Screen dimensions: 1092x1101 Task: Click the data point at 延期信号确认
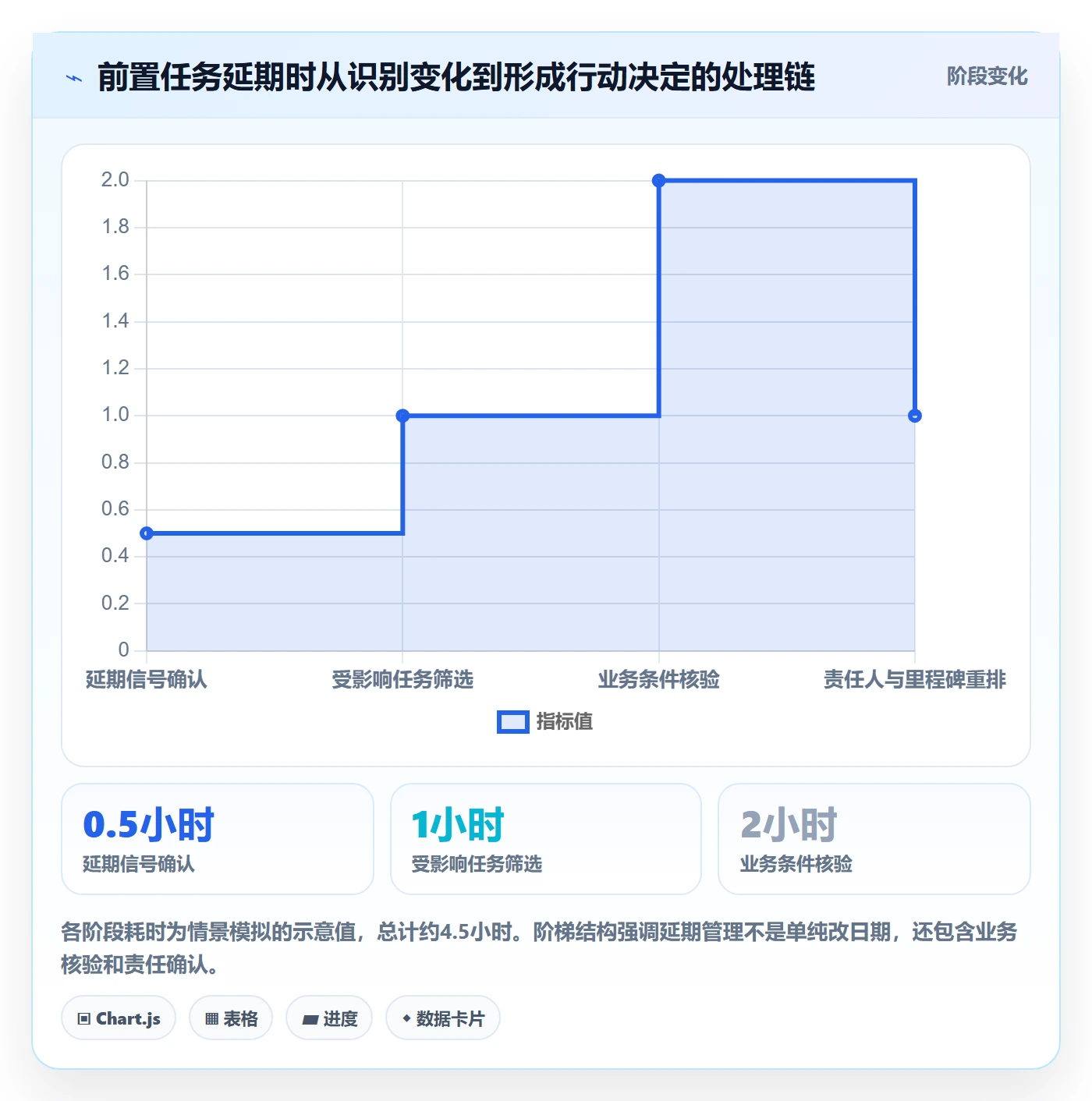coord(147,533)
